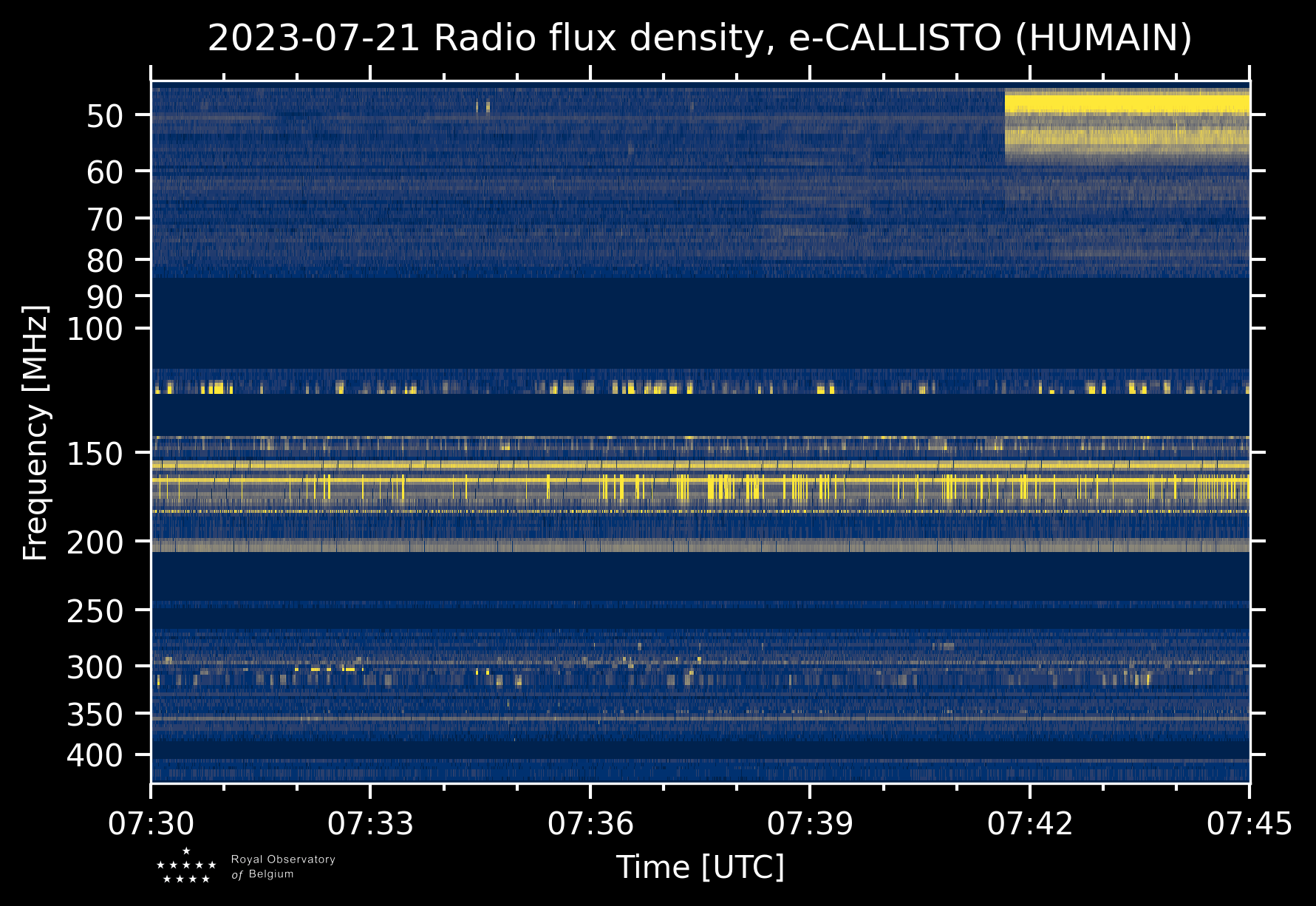Click the 'Royal Observatory of Belgium' text
This screenshot has width=1316, height=906.
[x=283, y=867]
